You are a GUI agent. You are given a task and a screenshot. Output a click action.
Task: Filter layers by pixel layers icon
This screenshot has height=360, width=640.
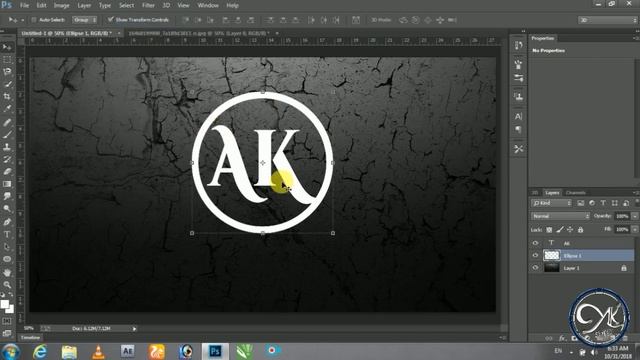[580, 203]
